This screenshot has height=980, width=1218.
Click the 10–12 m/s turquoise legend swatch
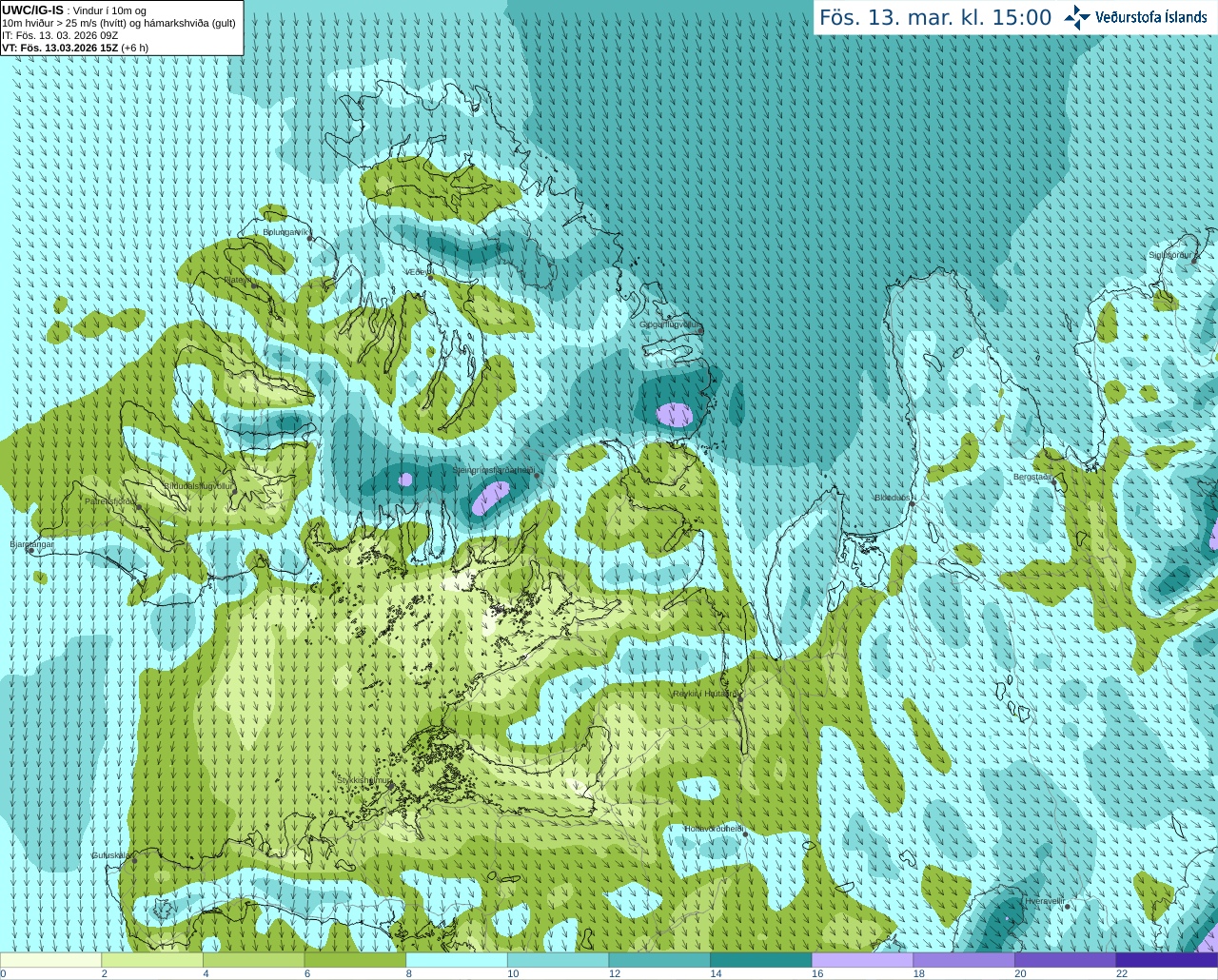[x=558, y=960]
